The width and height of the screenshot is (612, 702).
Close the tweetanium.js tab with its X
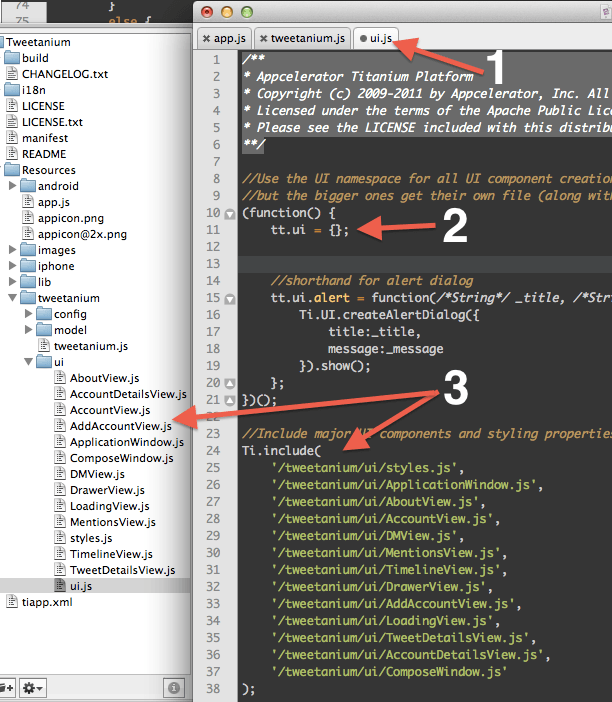pyautogui.click(x=264, y=39)
